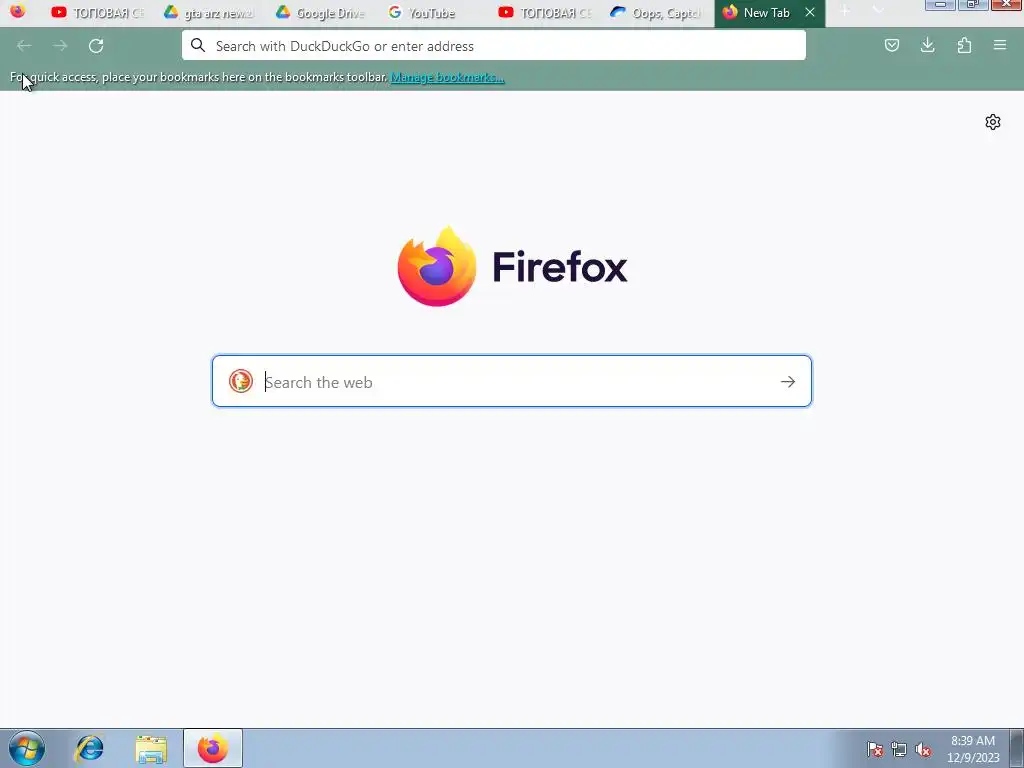Click the Firefox taskbar button
This screenshot has height=768, width=1024.
pyautogui.click(x=213, y=748)
